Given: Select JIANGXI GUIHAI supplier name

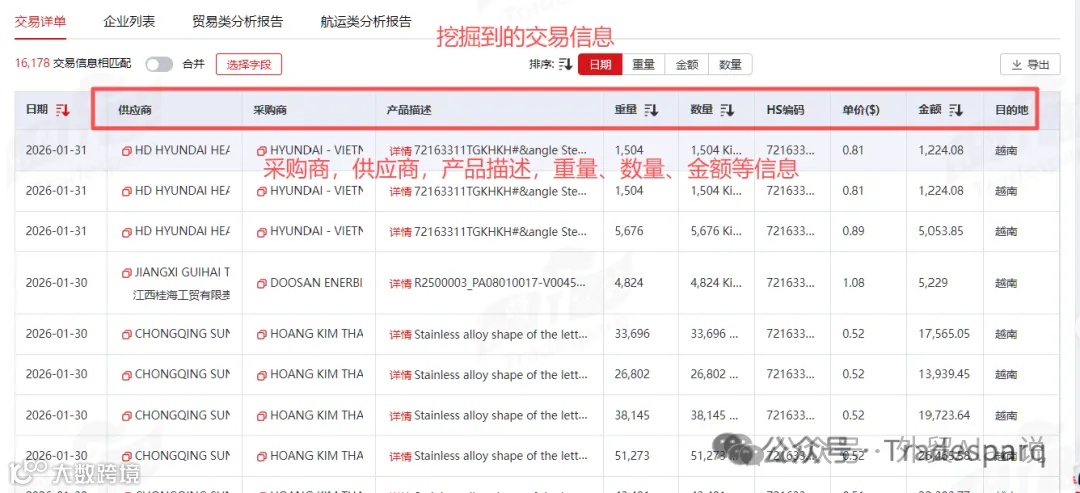Looking at the screenshot, I should (183, 273).
